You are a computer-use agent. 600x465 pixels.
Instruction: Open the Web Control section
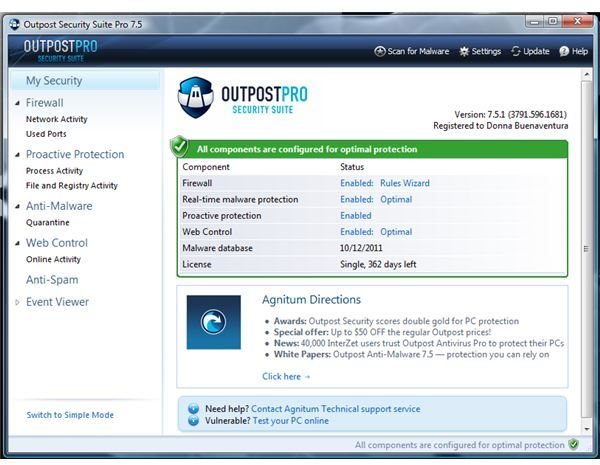(57, 243)
